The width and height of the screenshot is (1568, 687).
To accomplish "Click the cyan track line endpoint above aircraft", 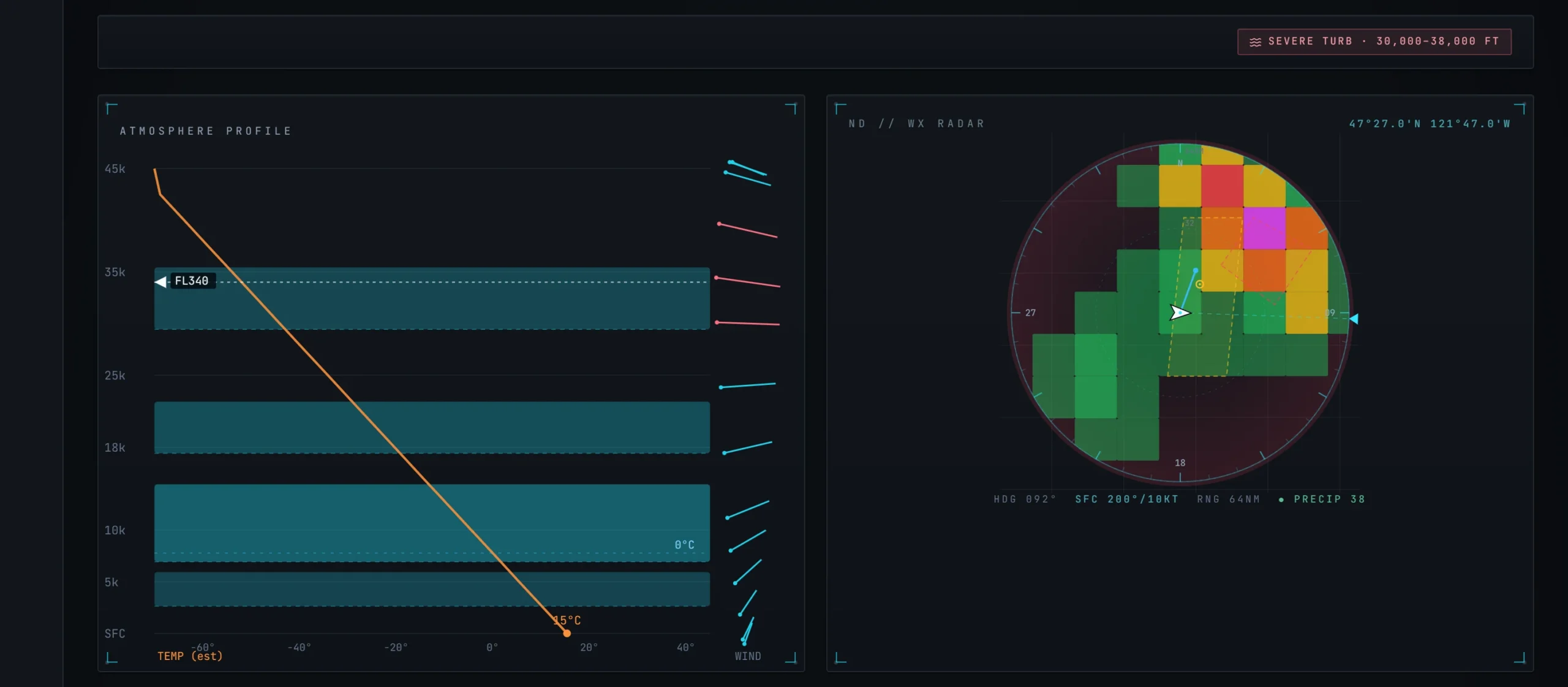I will click(1196, 270).
